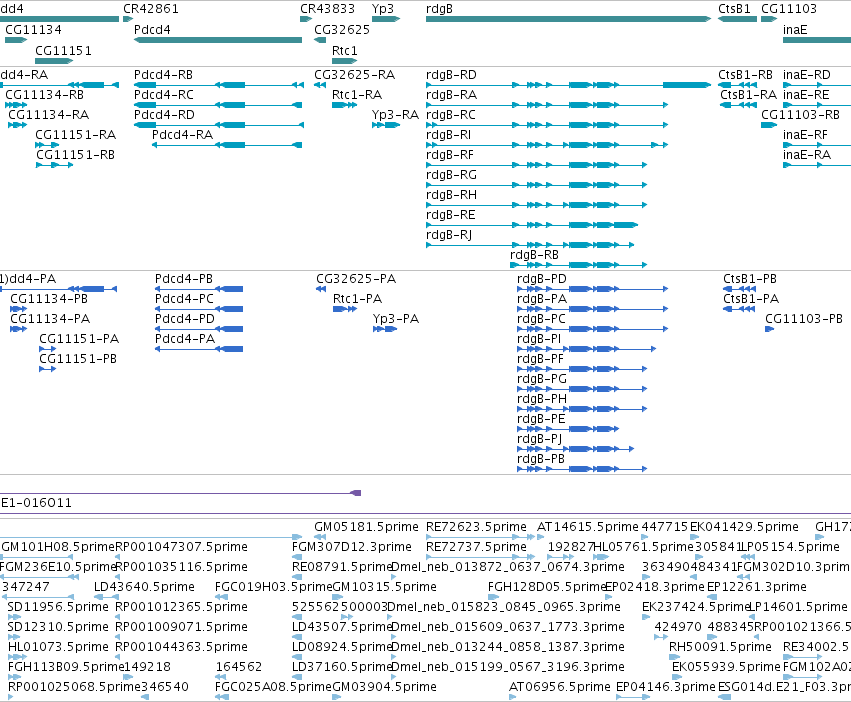This screenshot has width=851, height=702.
Task: Open protein rdgB-PH
Action: (x=542, y=399)
